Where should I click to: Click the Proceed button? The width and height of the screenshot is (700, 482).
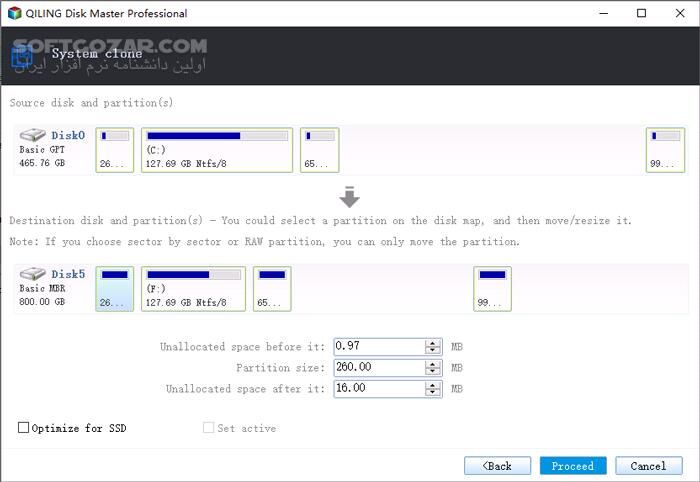(573, 466)
